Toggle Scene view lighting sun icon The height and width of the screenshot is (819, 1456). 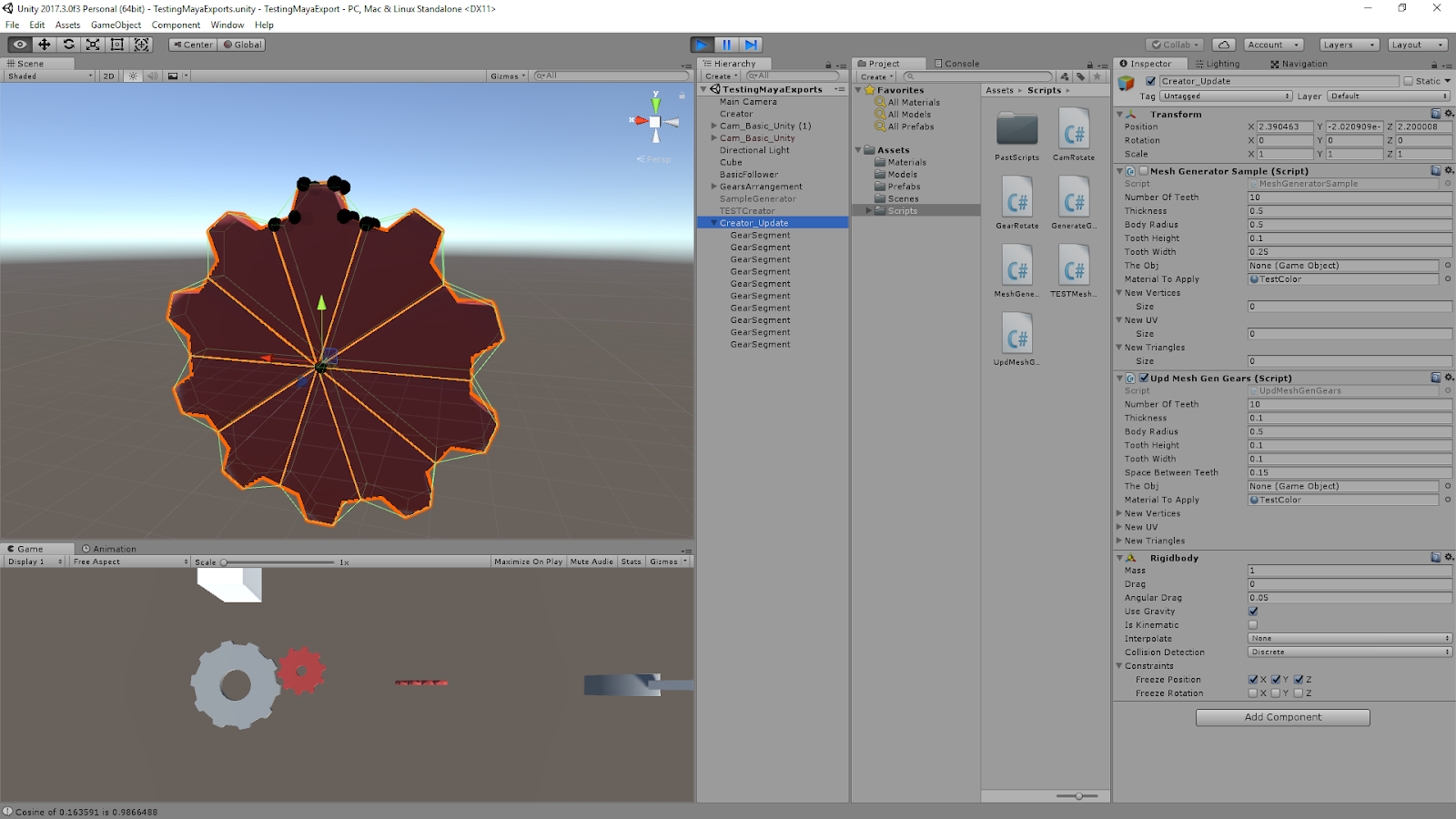pos(133,76)
